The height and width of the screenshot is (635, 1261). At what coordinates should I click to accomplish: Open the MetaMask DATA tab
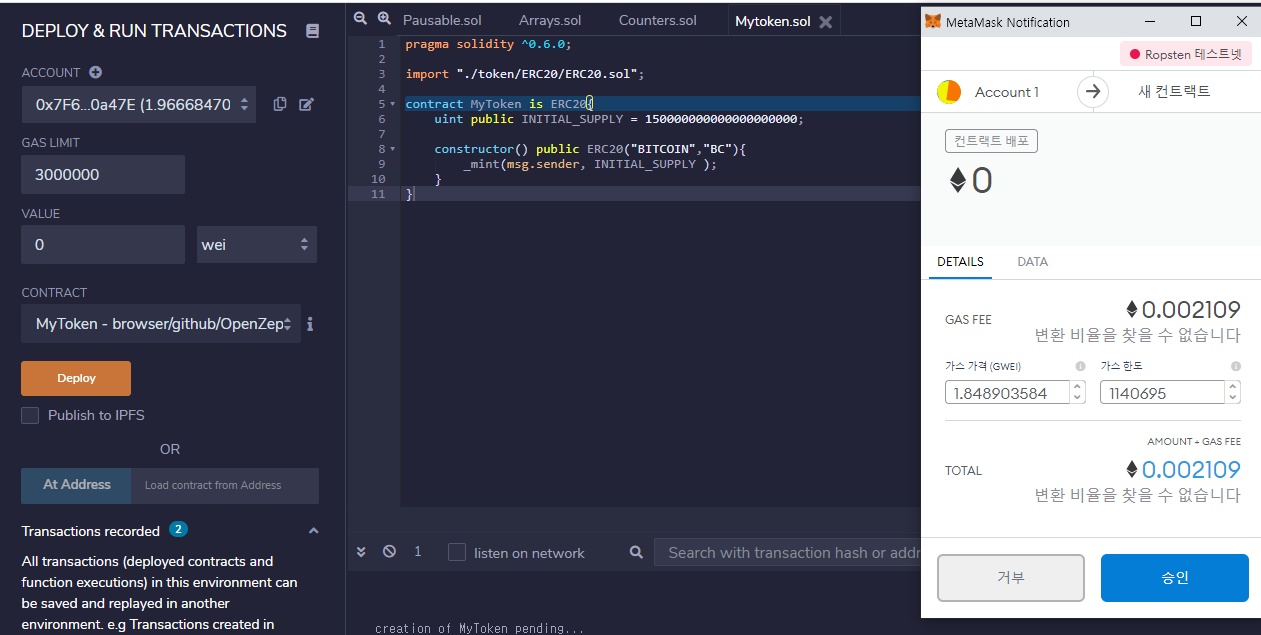coord(1032,261)
